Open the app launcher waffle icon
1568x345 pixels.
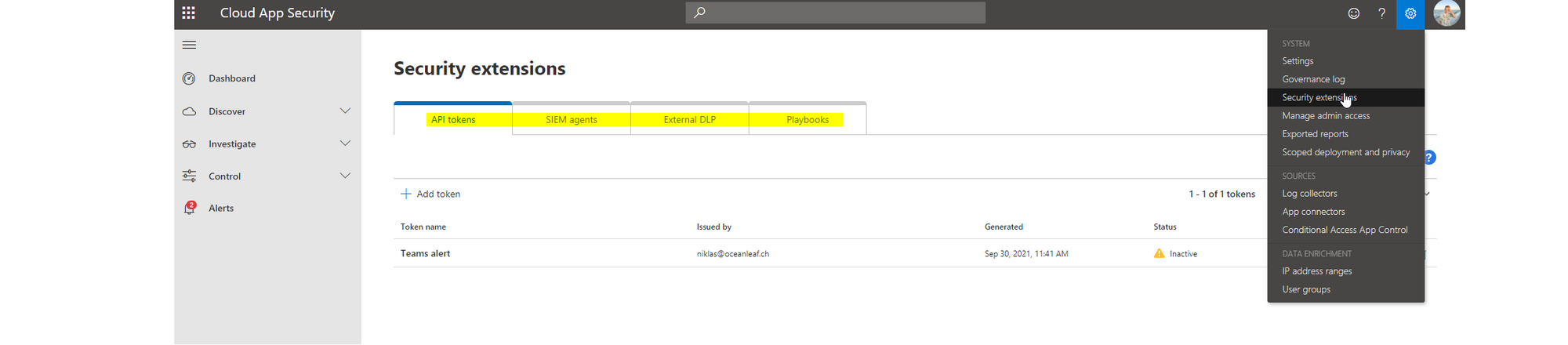pos(188,13)
